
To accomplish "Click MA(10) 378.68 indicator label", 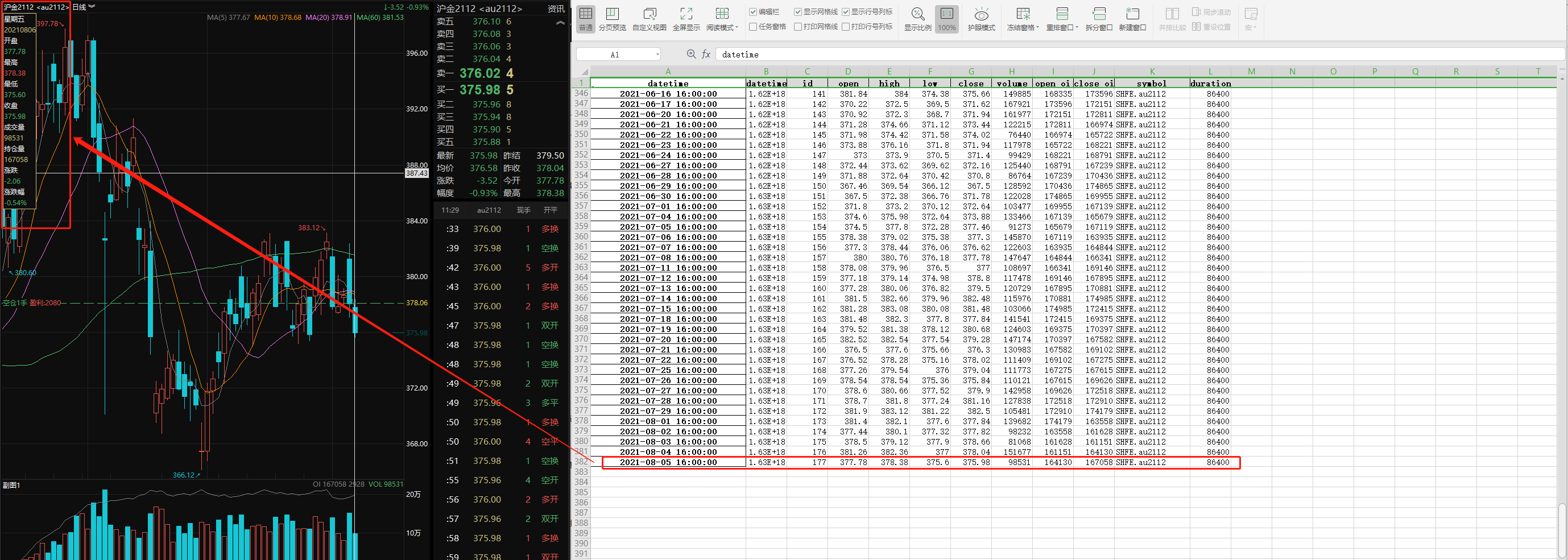I will 278,18.
